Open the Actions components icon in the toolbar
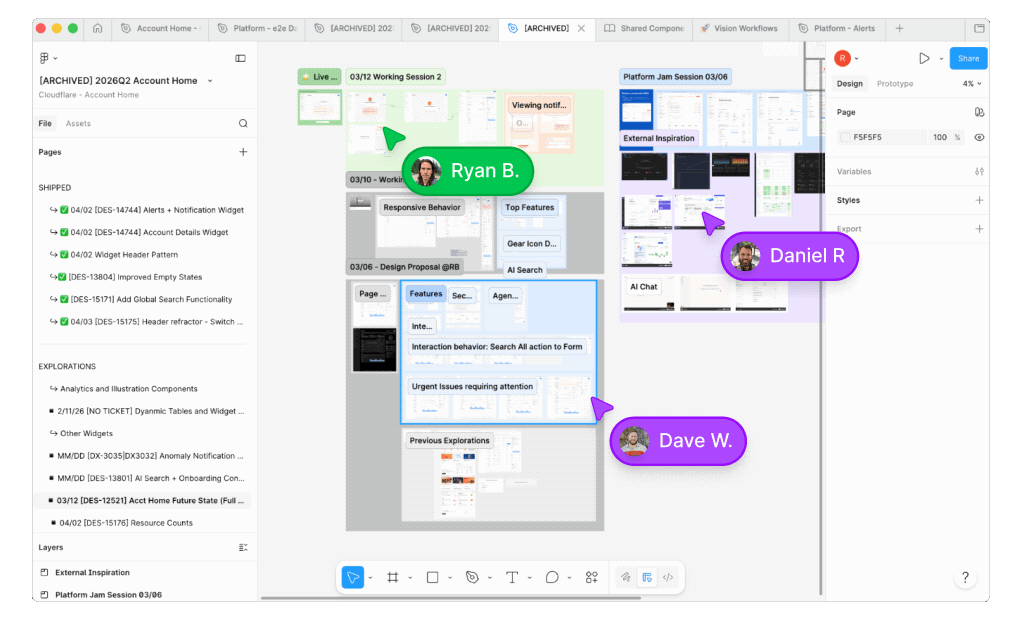 tap(592, 577)
